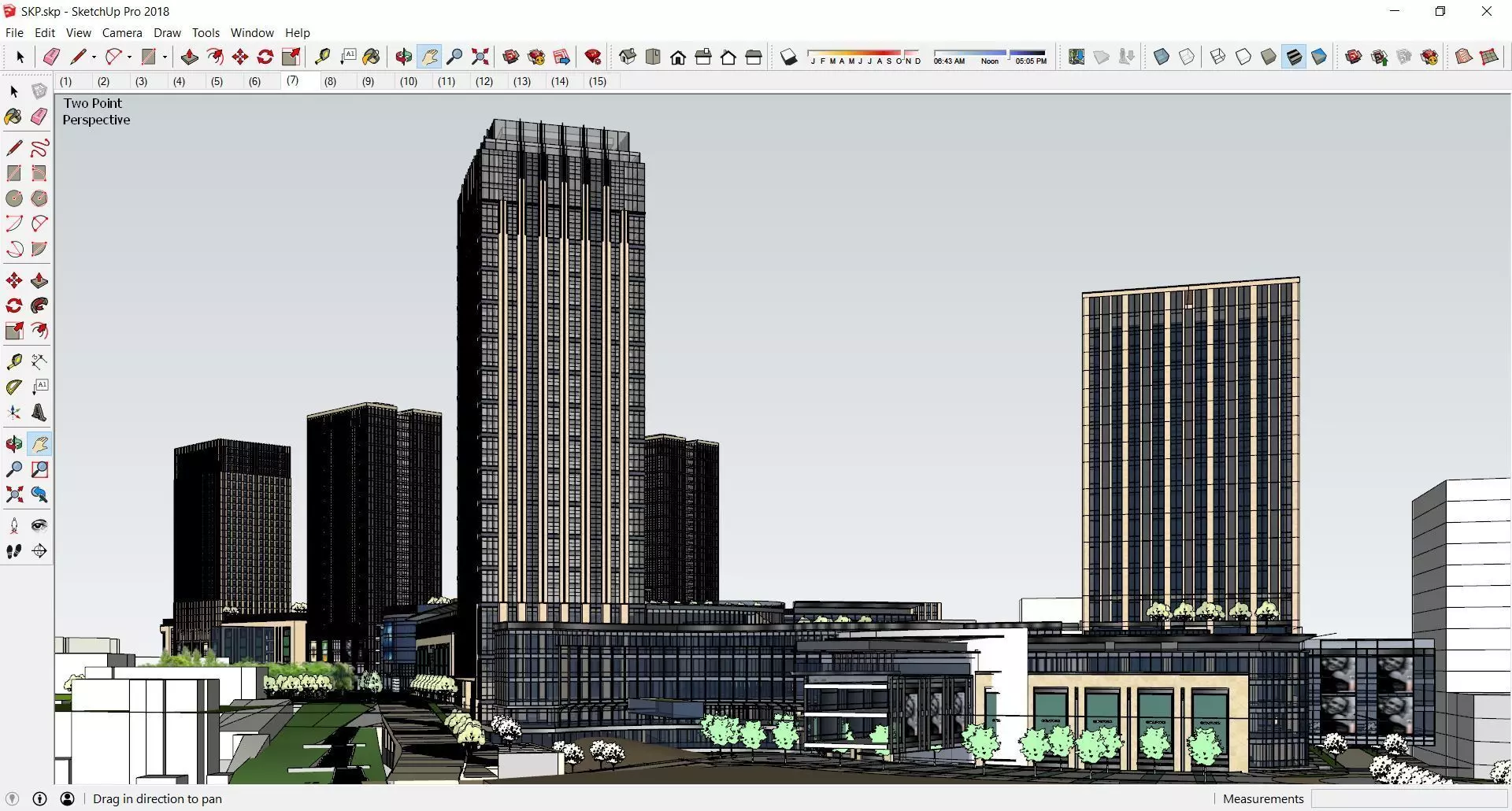Switch to Hidden Line face style
1512x811 pixels.
pos(1243,57)
